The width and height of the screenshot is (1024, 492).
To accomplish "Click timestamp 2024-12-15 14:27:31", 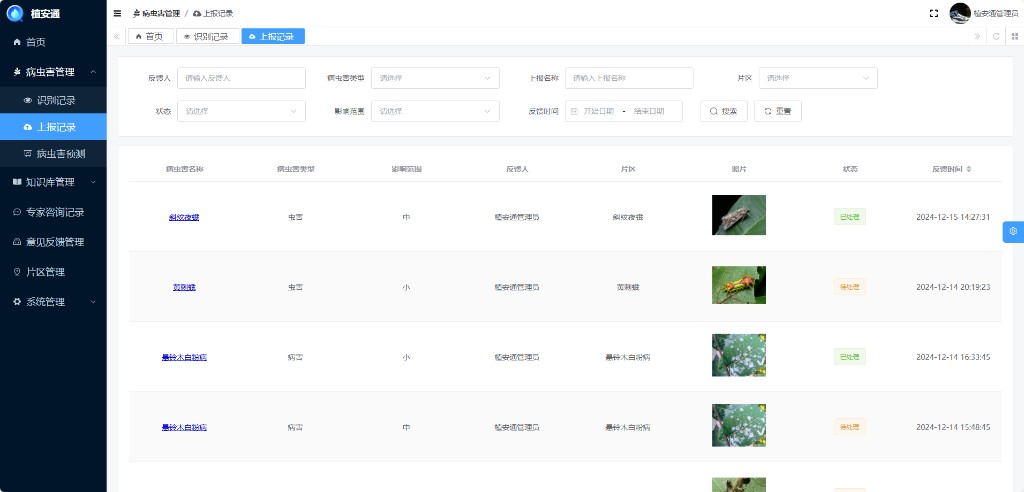I will tap(953, 217).
